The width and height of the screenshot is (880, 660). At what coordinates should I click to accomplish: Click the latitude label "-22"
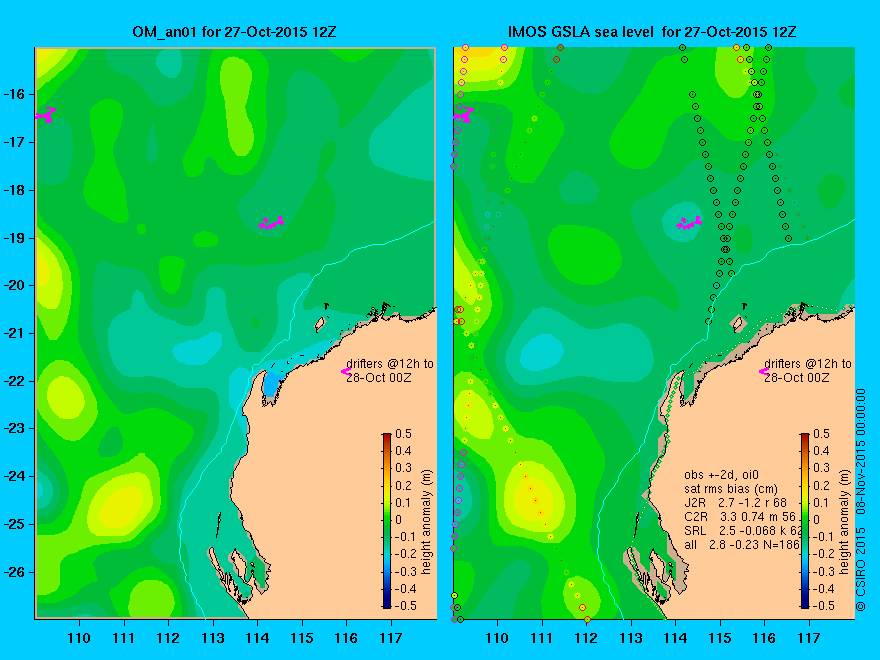tap(15, 381)
